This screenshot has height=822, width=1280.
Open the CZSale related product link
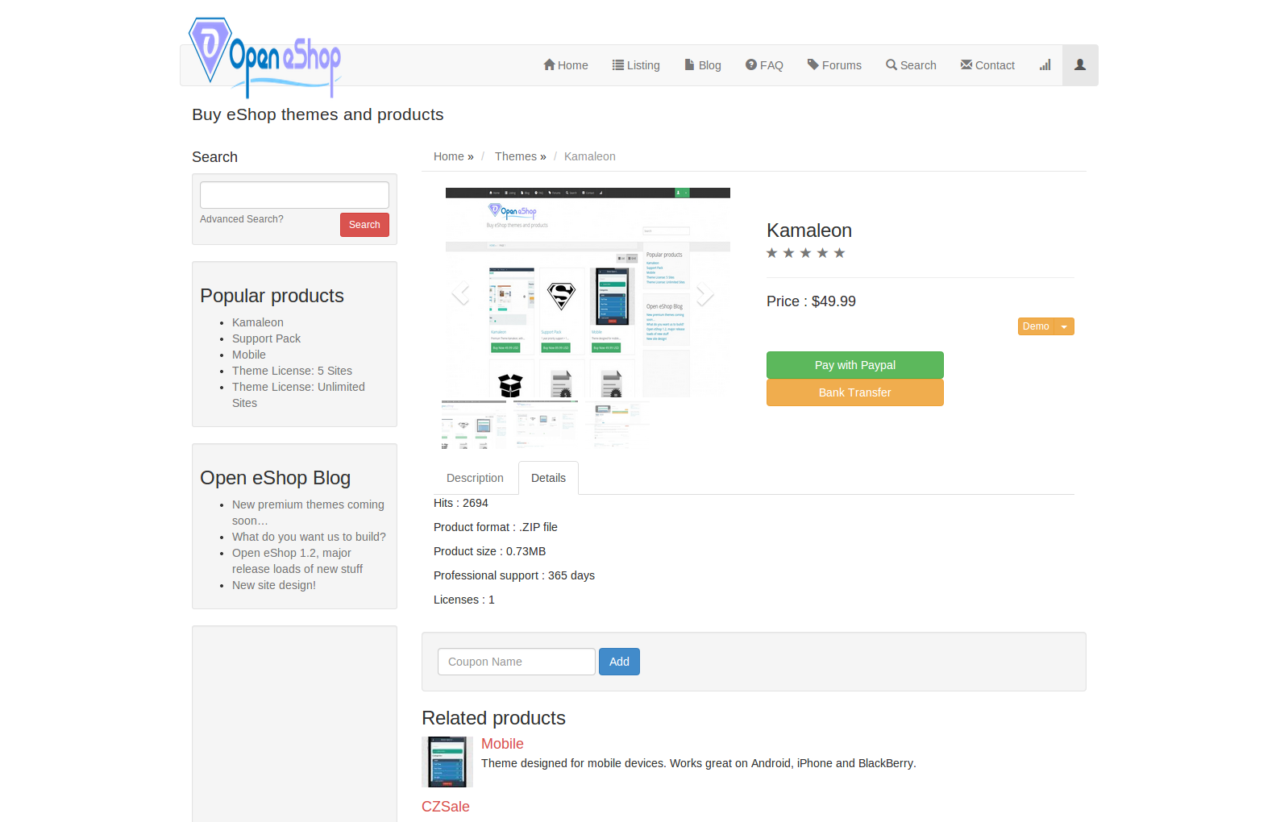[x=445, y=806]
